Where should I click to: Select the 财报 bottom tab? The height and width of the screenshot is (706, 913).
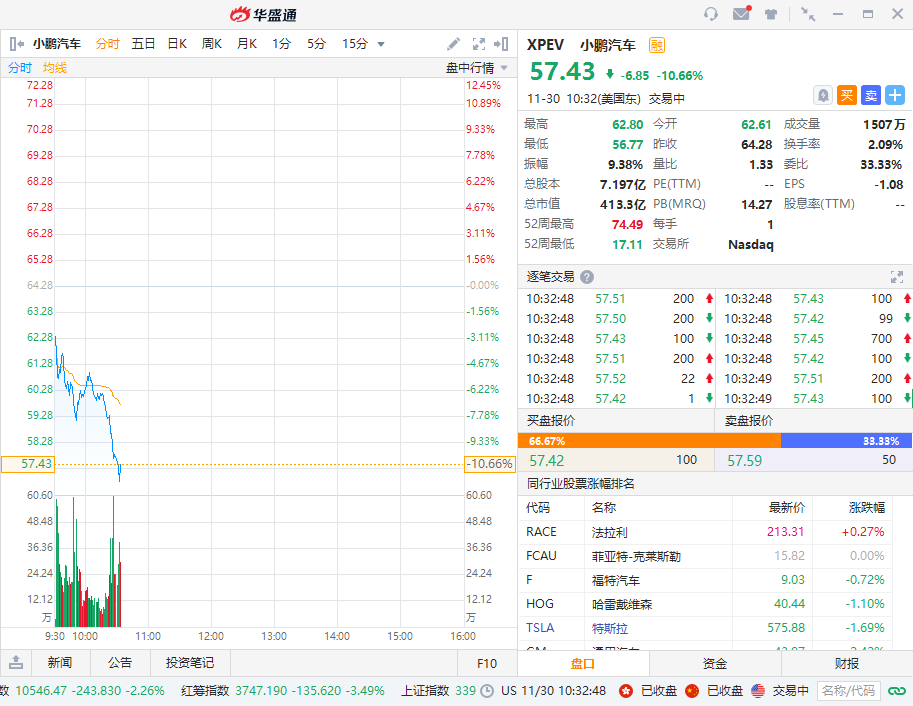click(847, 663)
